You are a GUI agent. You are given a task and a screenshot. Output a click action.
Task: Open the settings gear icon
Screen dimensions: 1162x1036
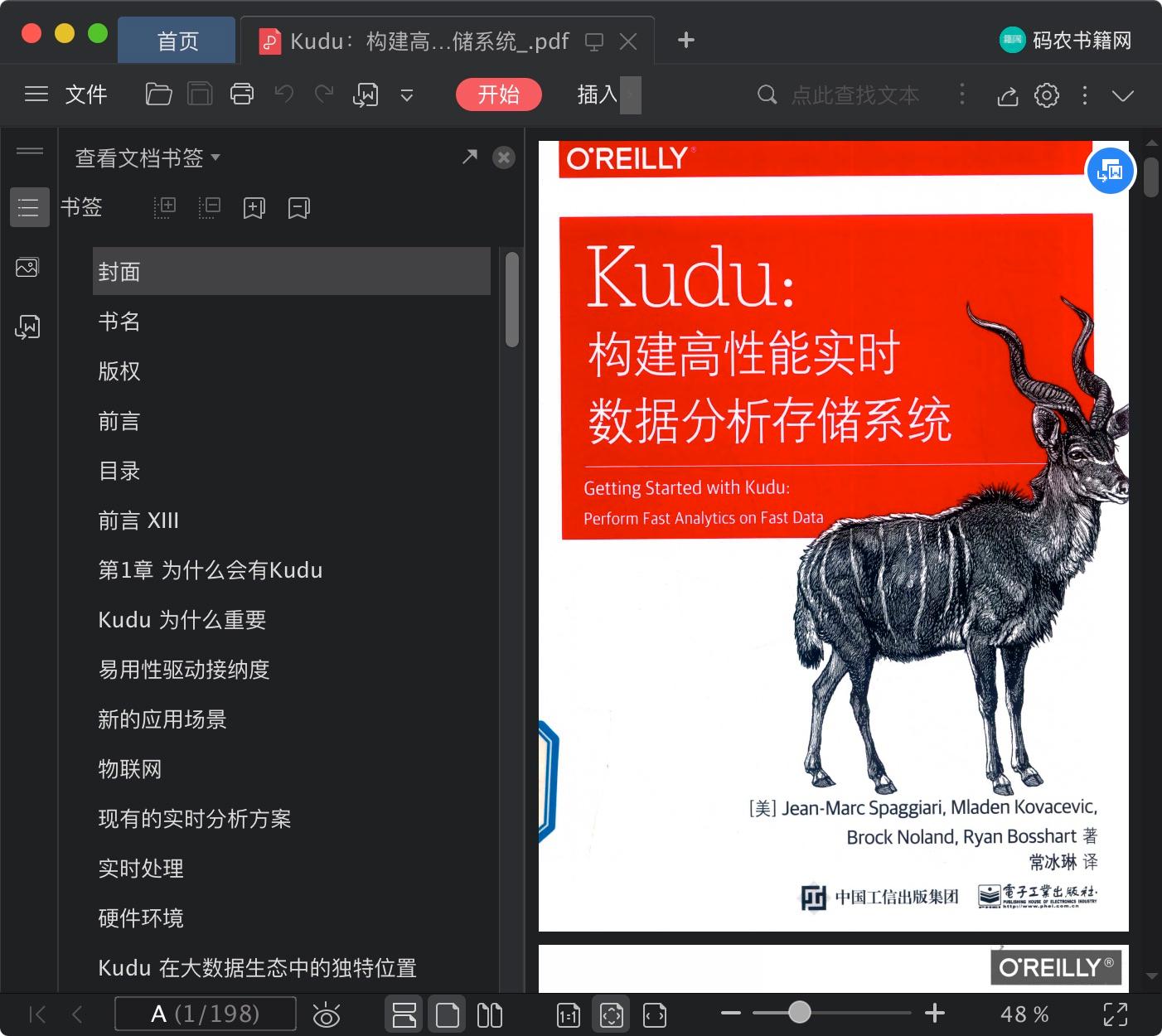click(x=1047, y=95)
